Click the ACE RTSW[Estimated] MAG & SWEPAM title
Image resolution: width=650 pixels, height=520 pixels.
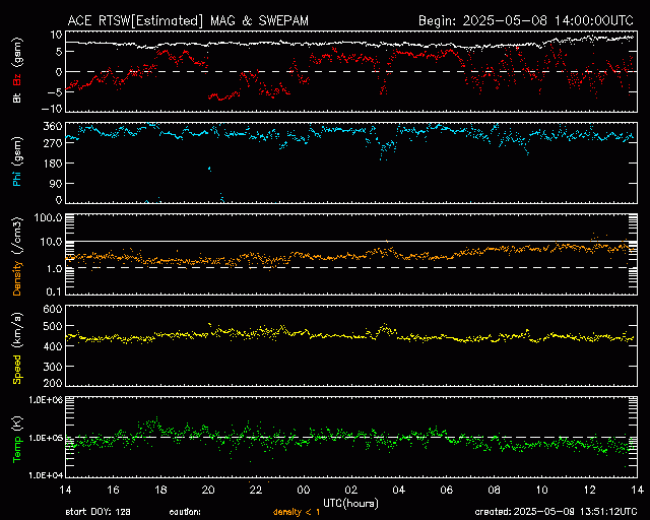tap(188, 21)
